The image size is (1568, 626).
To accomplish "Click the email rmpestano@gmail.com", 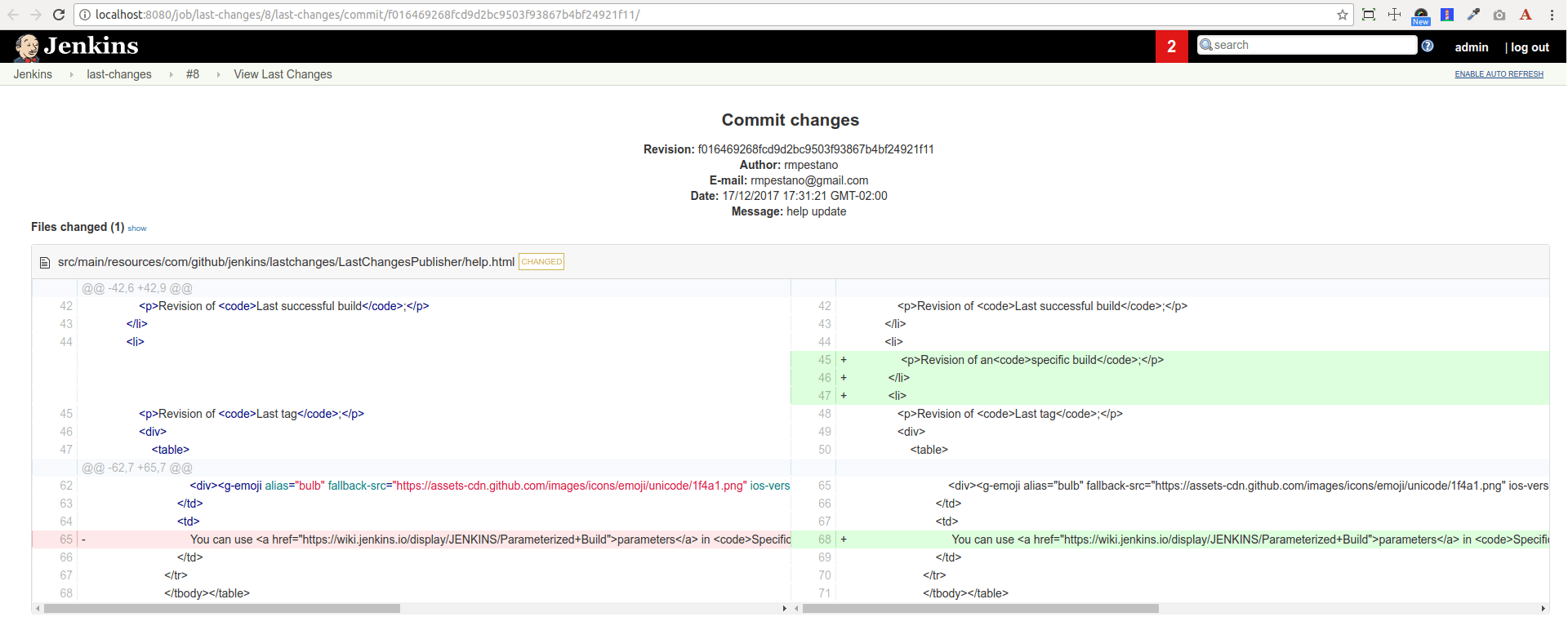I will [x=809, y=180].
